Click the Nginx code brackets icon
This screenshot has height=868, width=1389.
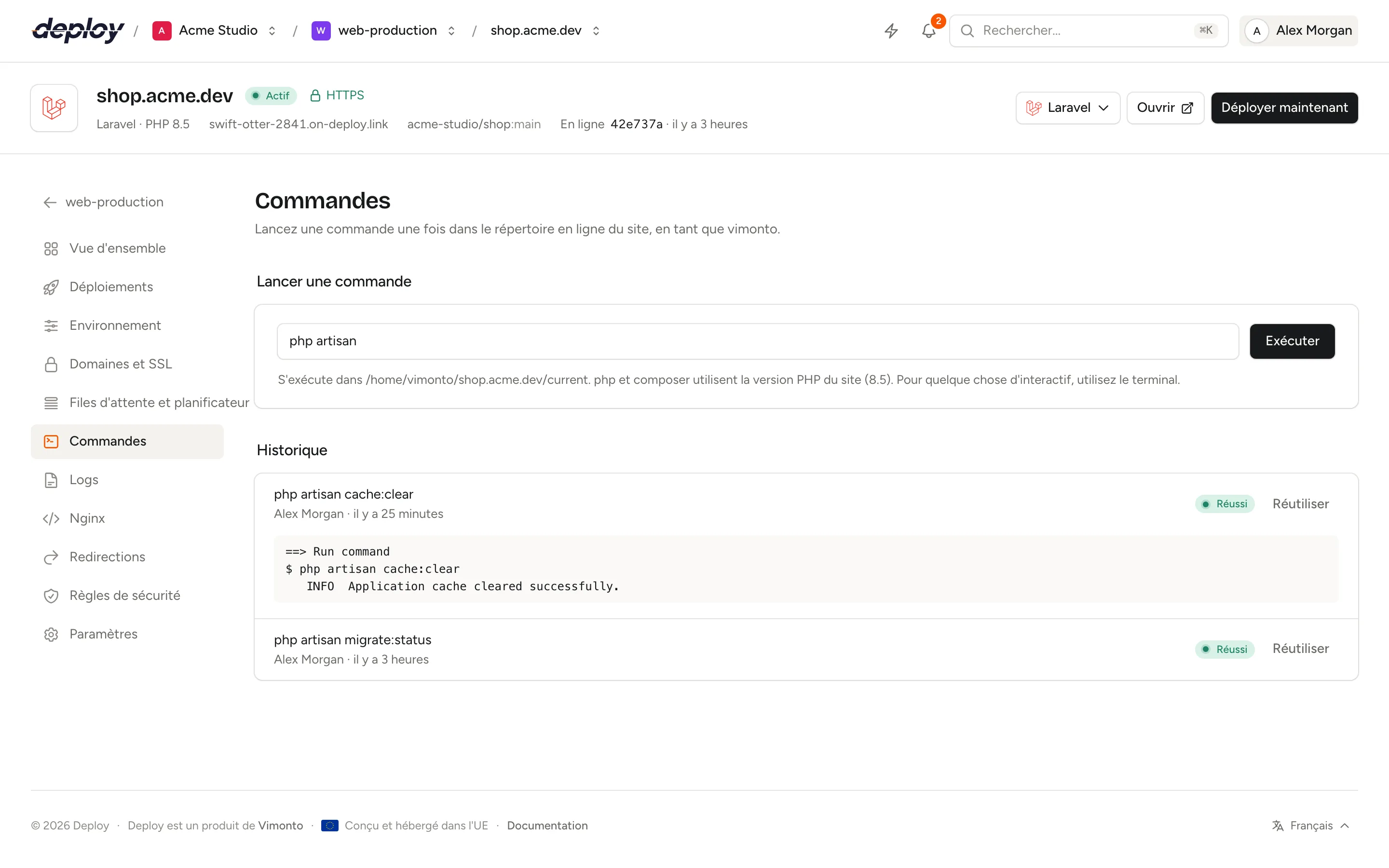click(x=51, y=518)
